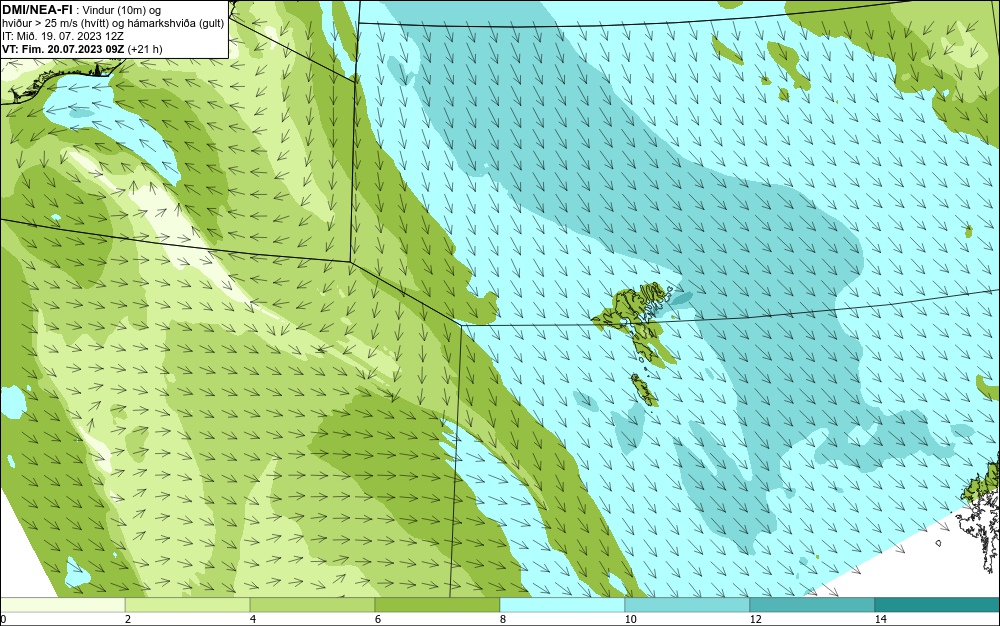
Task: Click the legend label '12'
Action: point(756,620)
